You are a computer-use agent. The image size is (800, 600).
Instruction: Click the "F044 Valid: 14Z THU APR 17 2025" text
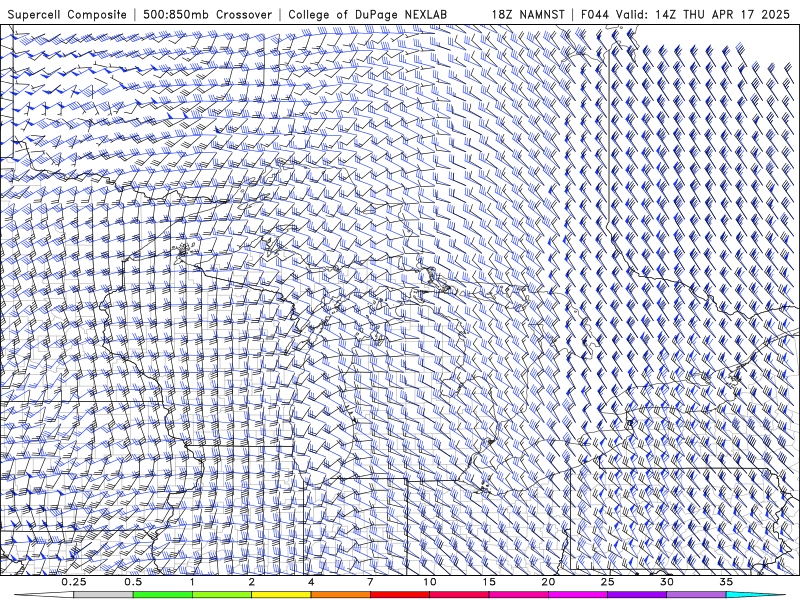[x=685, y=14]
